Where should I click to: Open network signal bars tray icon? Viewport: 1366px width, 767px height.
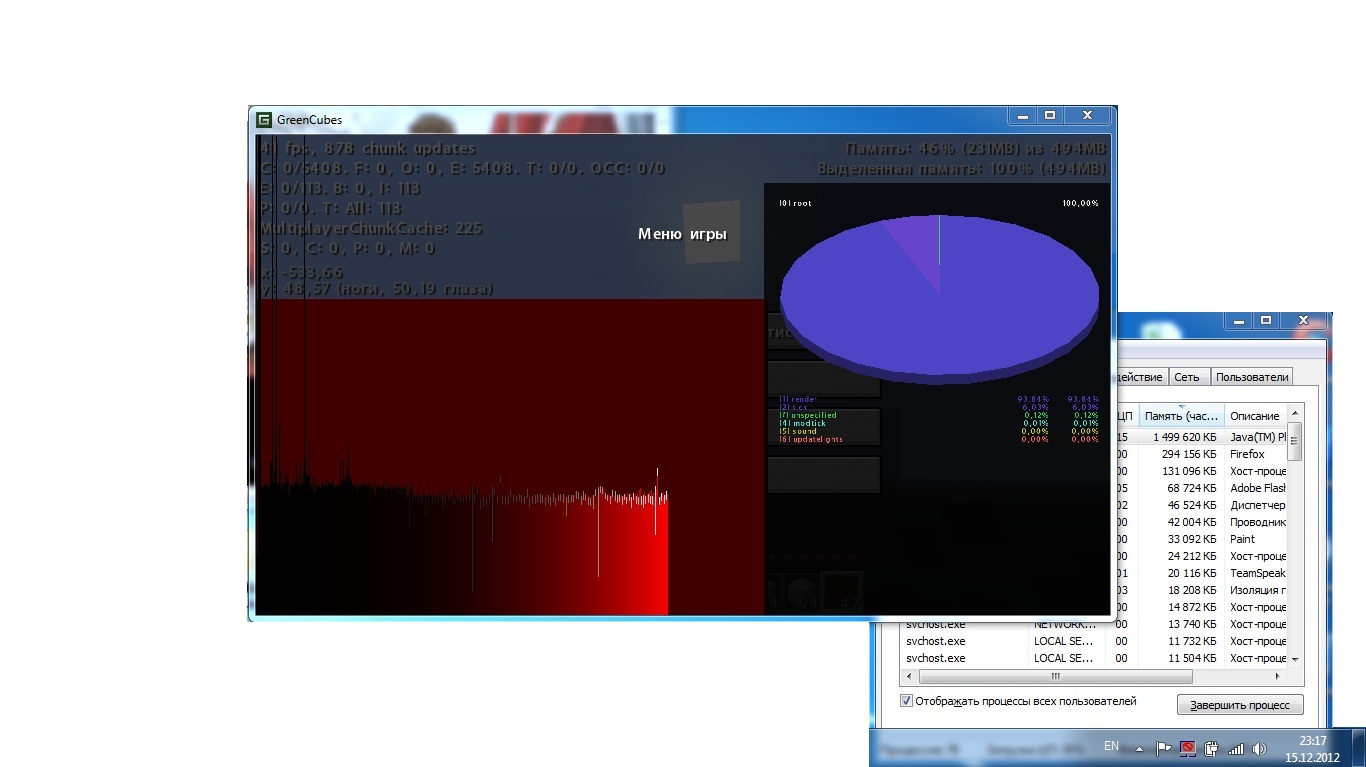[x=1236, y=748]
